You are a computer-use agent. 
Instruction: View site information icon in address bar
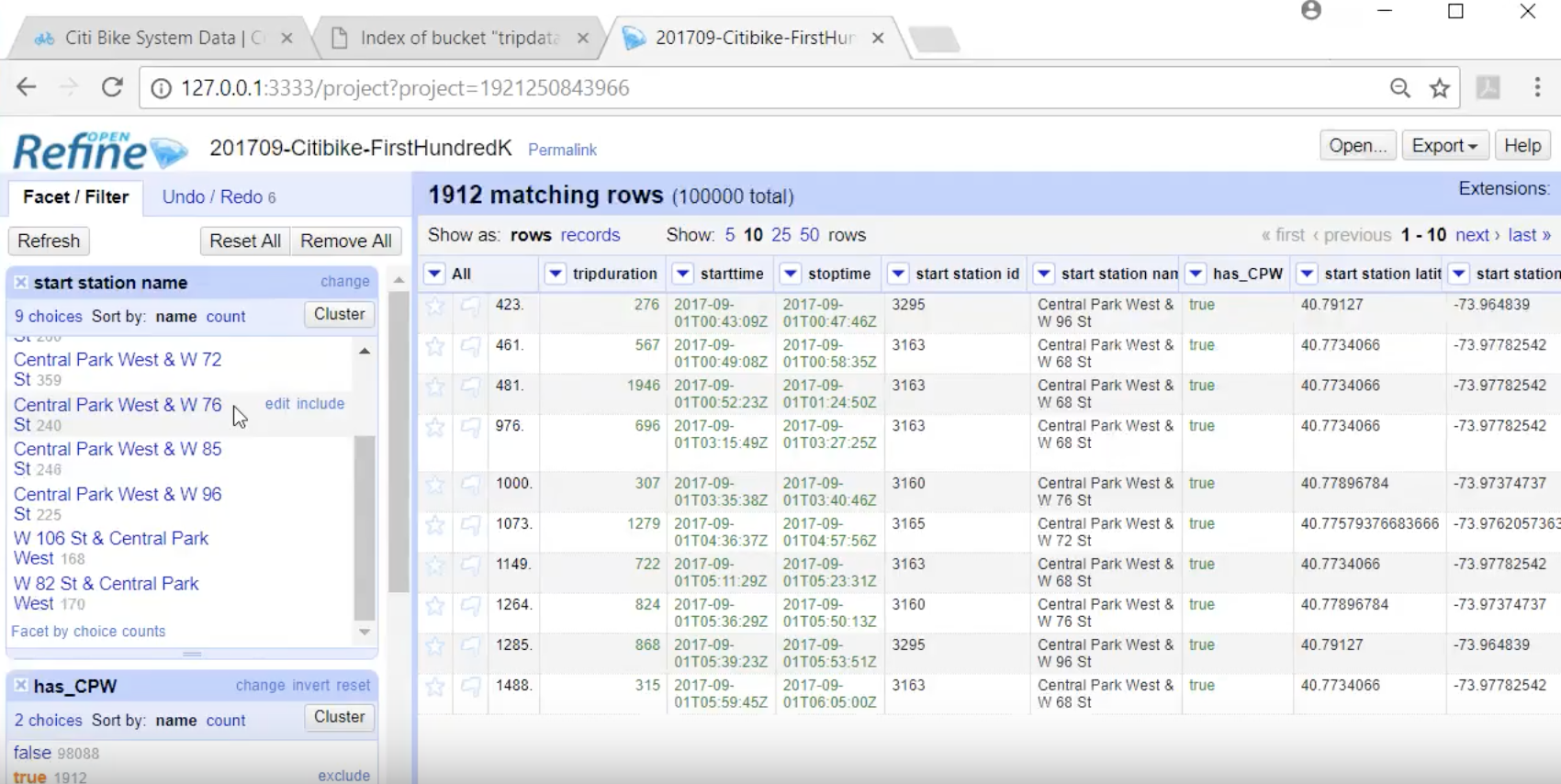point(161,88)
